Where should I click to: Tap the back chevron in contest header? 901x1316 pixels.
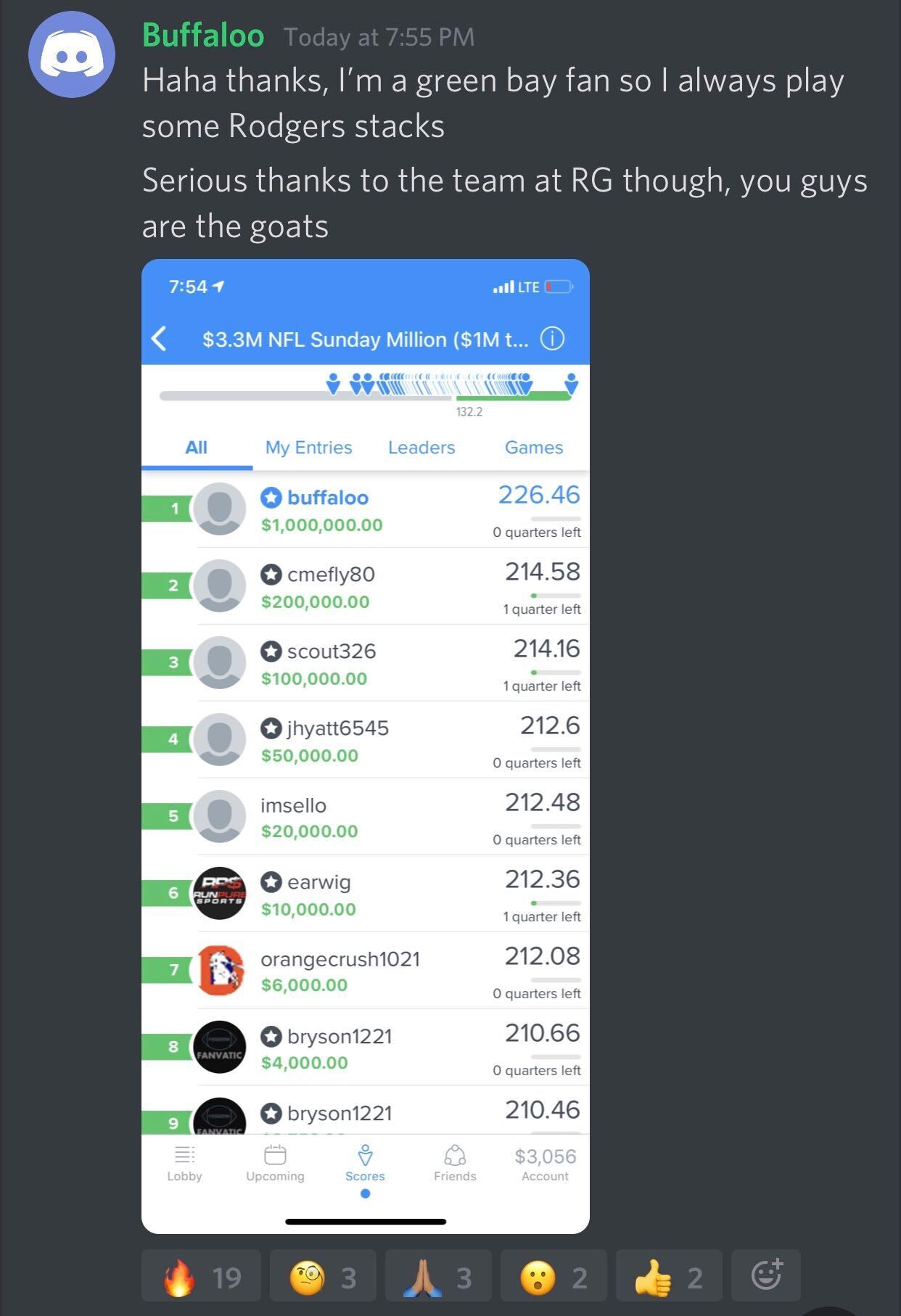click(160, 338)
